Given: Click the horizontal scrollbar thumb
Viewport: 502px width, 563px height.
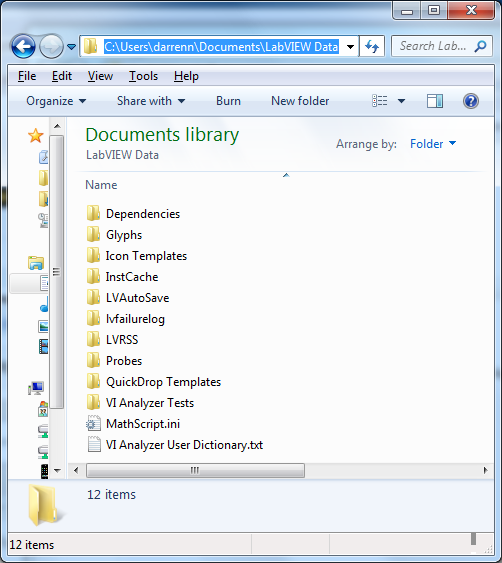Looking at the screenshot, I should pos(195,470).
